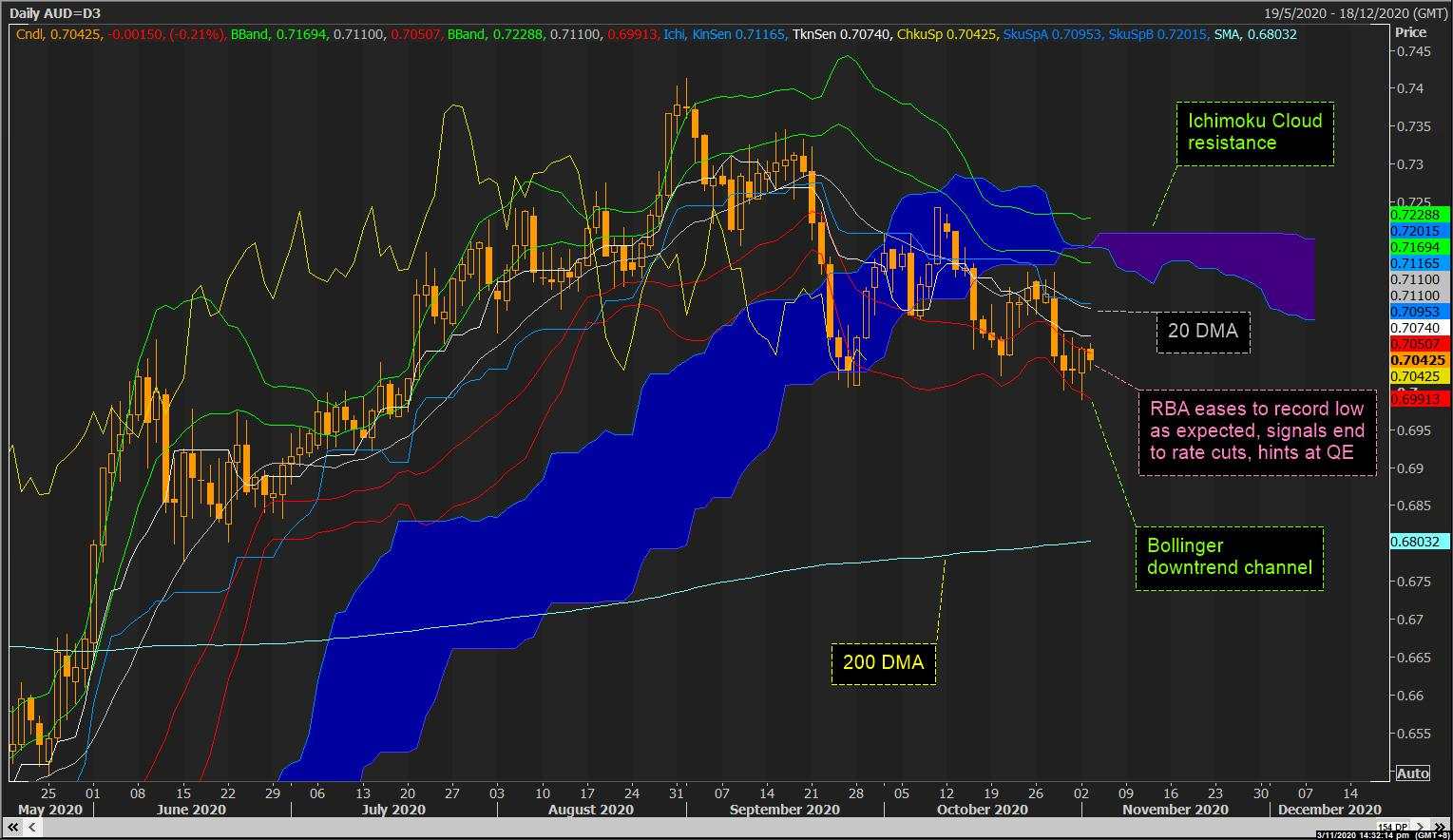The image size is (1453, 840).
Task: Select the RBA eases to record low annotation
Action: point(1257,431)
